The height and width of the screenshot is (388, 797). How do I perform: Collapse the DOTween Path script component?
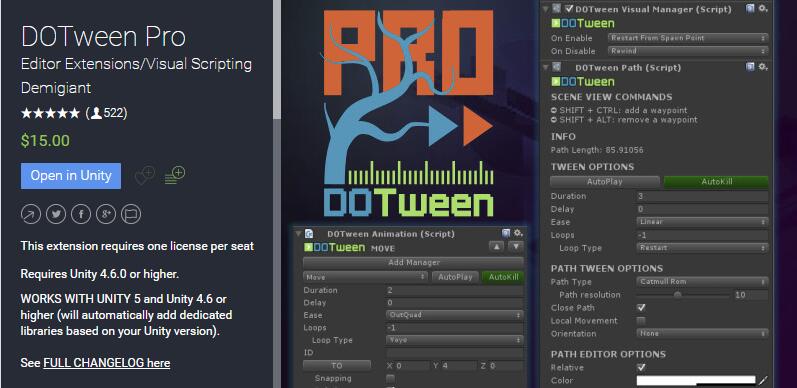546,67
